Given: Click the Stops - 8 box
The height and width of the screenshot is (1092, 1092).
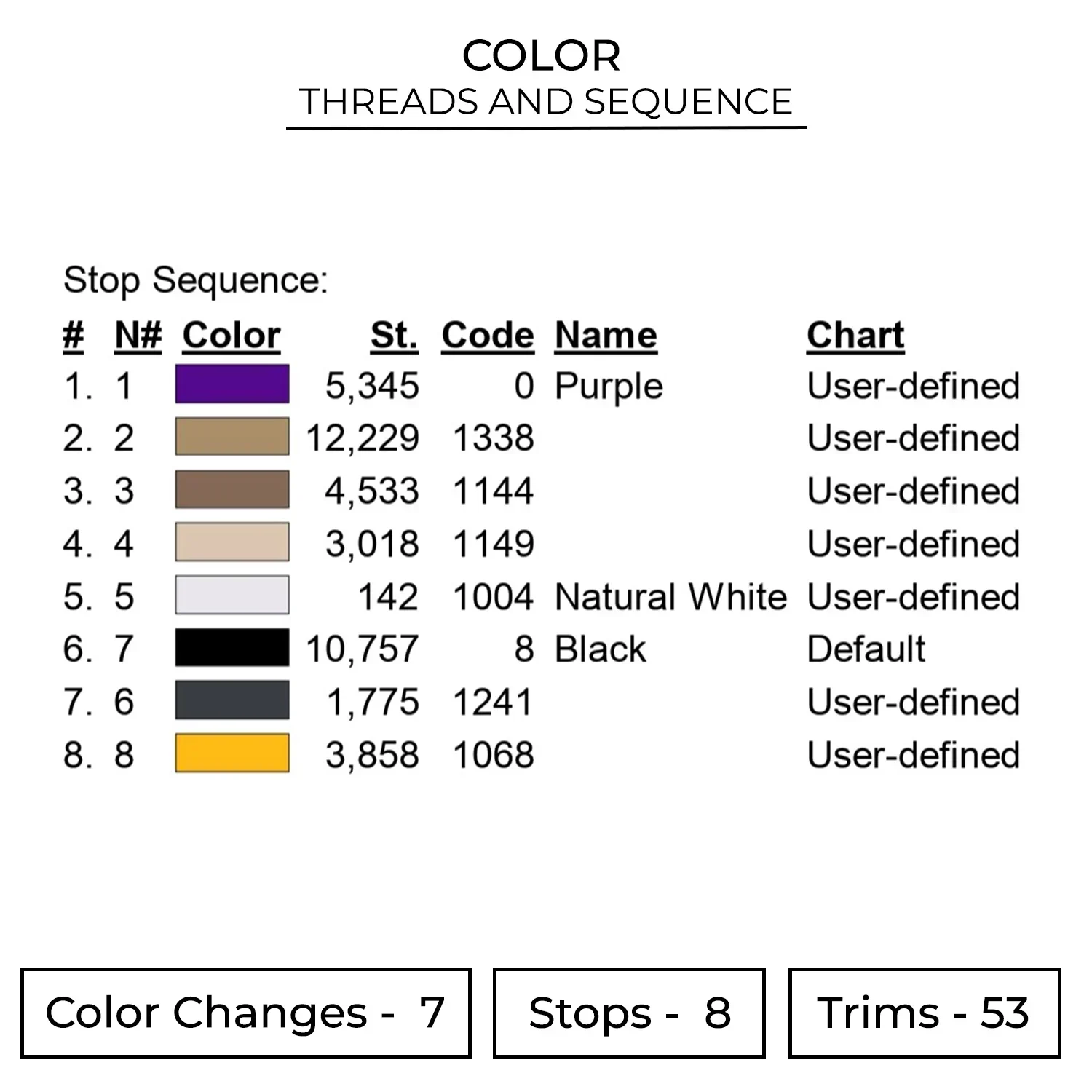Looking at the screenshot, I should tap(629, 1013).
